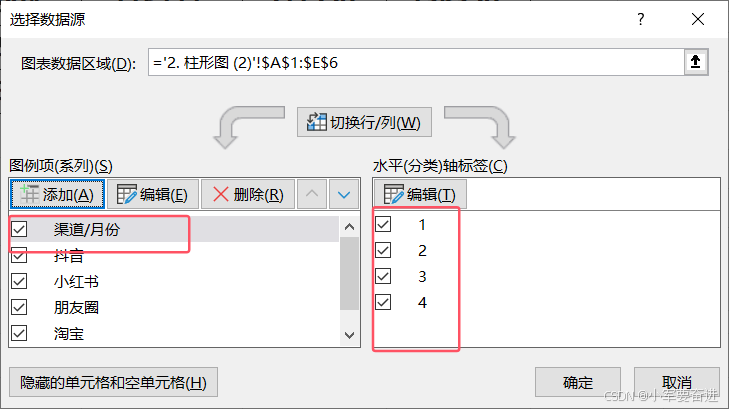
Task: Toggle the 朋友圈 series checkbox
Action: tap(20, 307)
